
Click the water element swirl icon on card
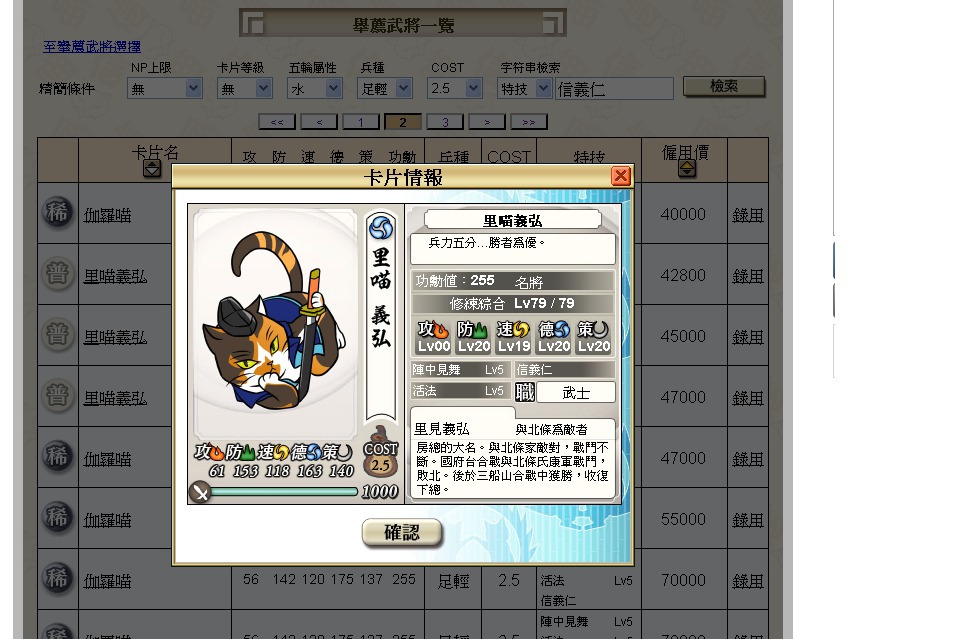coord(380,228)
